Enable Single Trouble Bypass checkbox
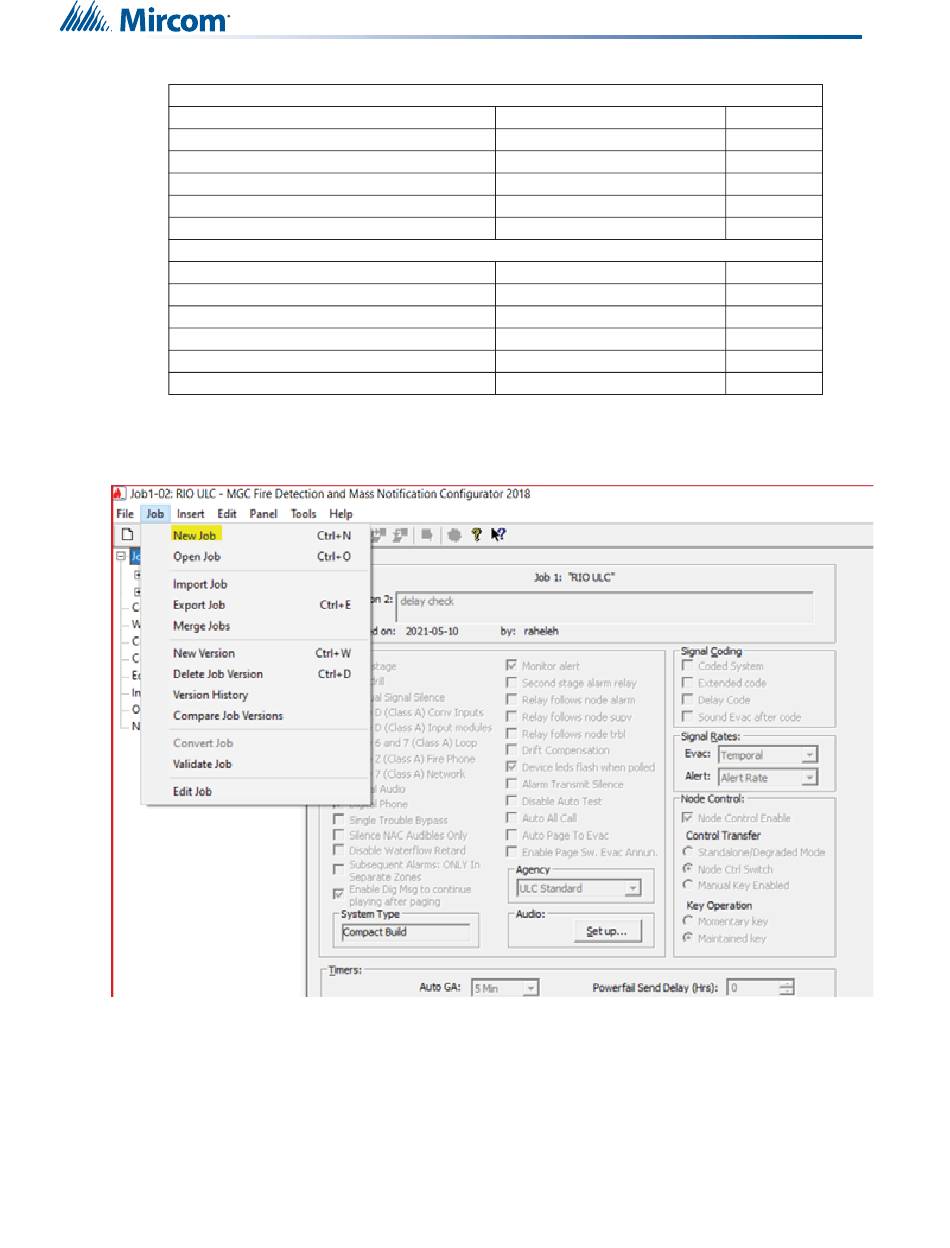Viewport: 950px width, 1248px height. (x=339, y=820)
